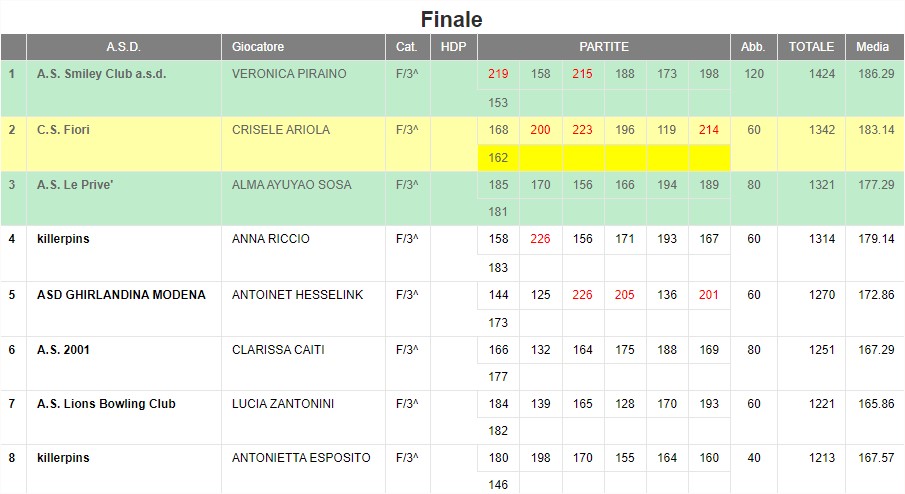Screen dimensions: 905x494
Task: Select player name CRISELE ARIOLA
Action: (281, 130)
